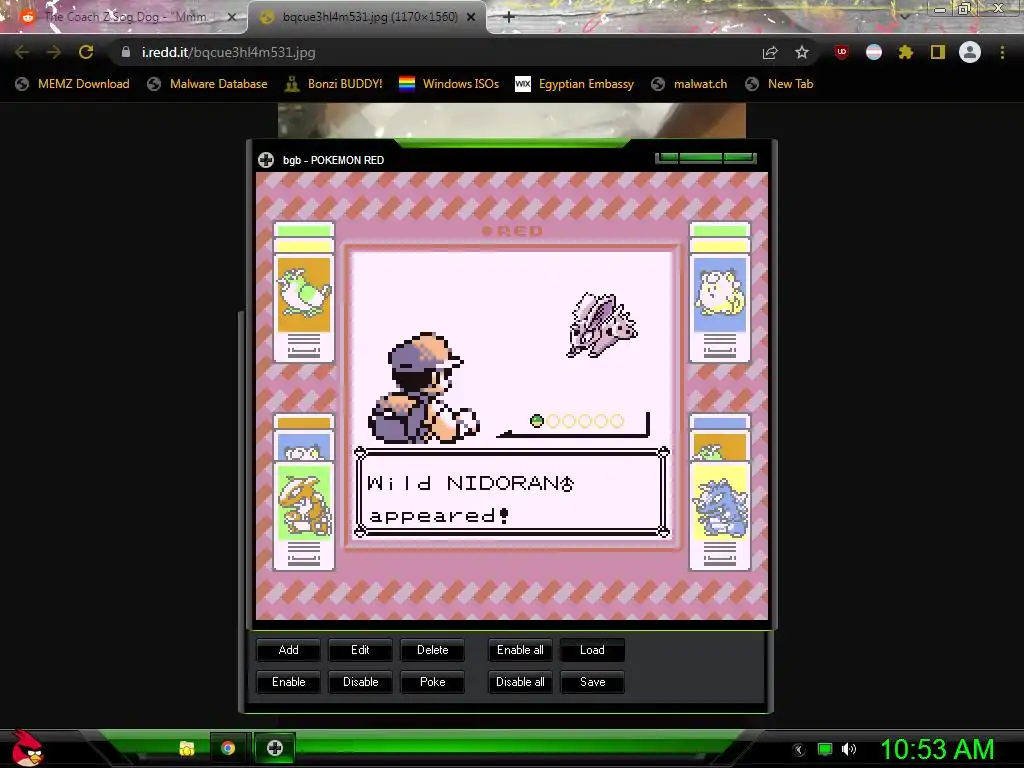Click the Enable all button
This screenshot has width=1024, height=768.
coord(520,650)
